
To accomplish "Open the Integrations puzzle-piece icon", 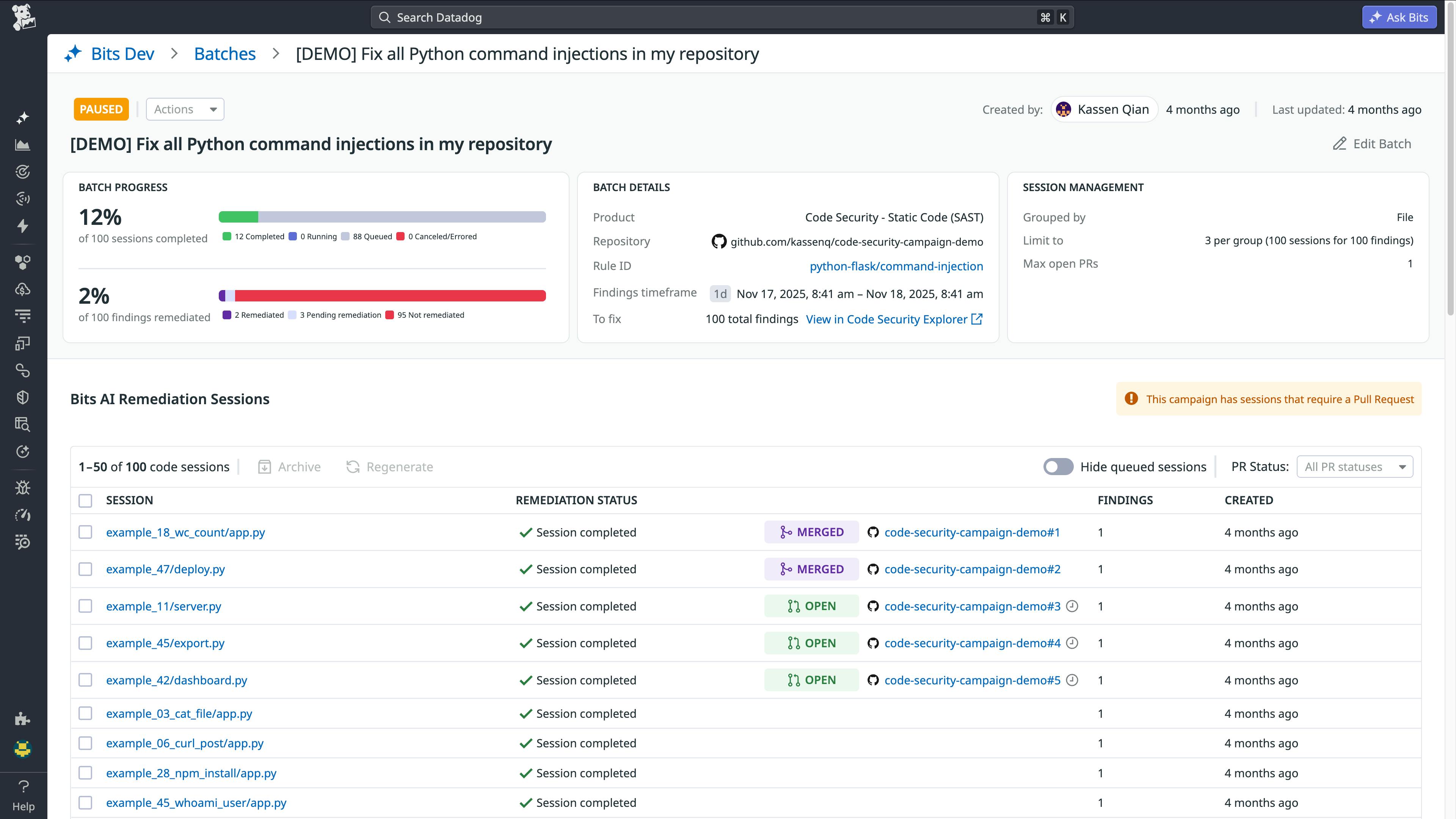I will 23,719.
